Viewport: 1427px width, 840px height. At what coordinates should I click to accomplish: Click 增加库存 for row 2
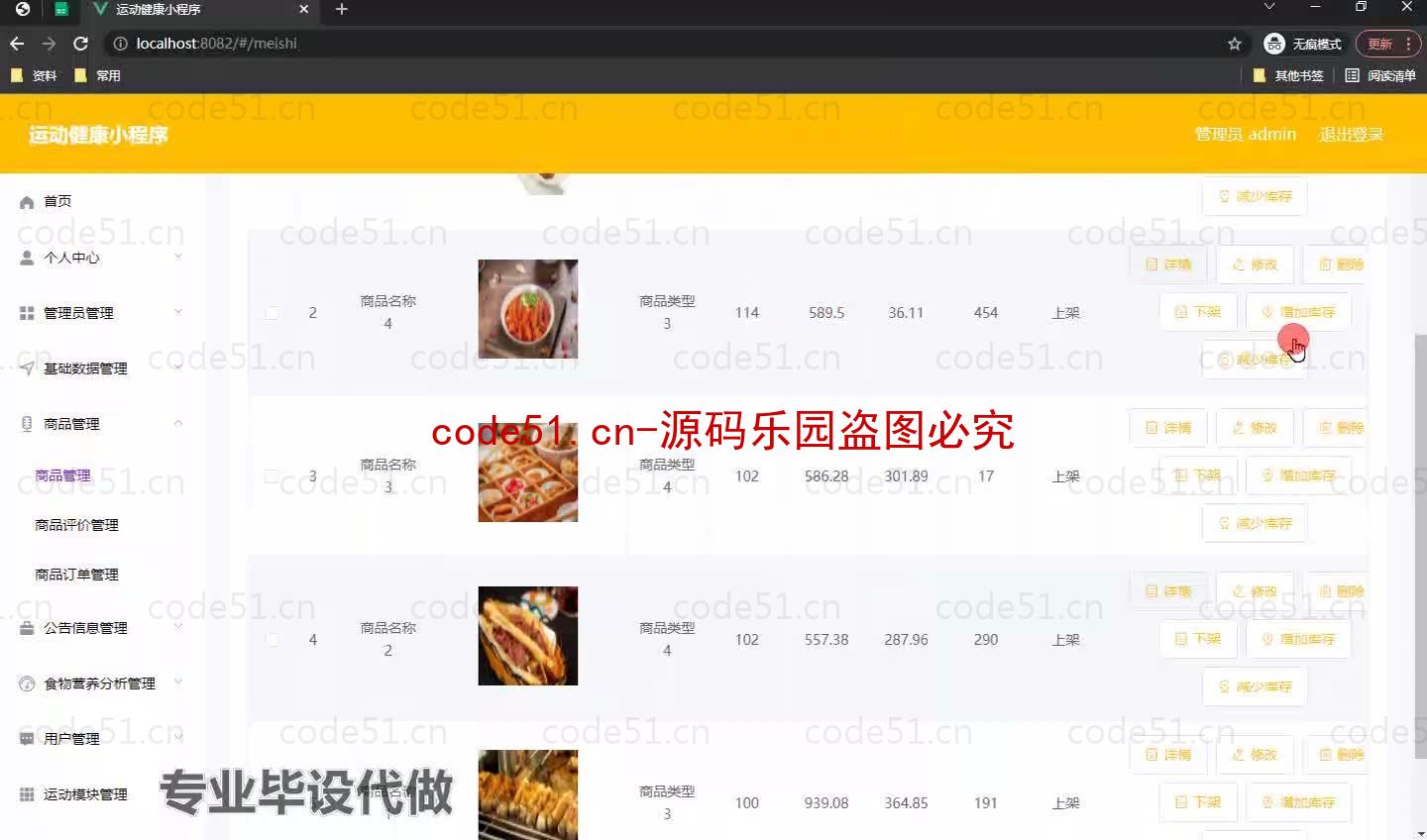tap(1298, 312)
